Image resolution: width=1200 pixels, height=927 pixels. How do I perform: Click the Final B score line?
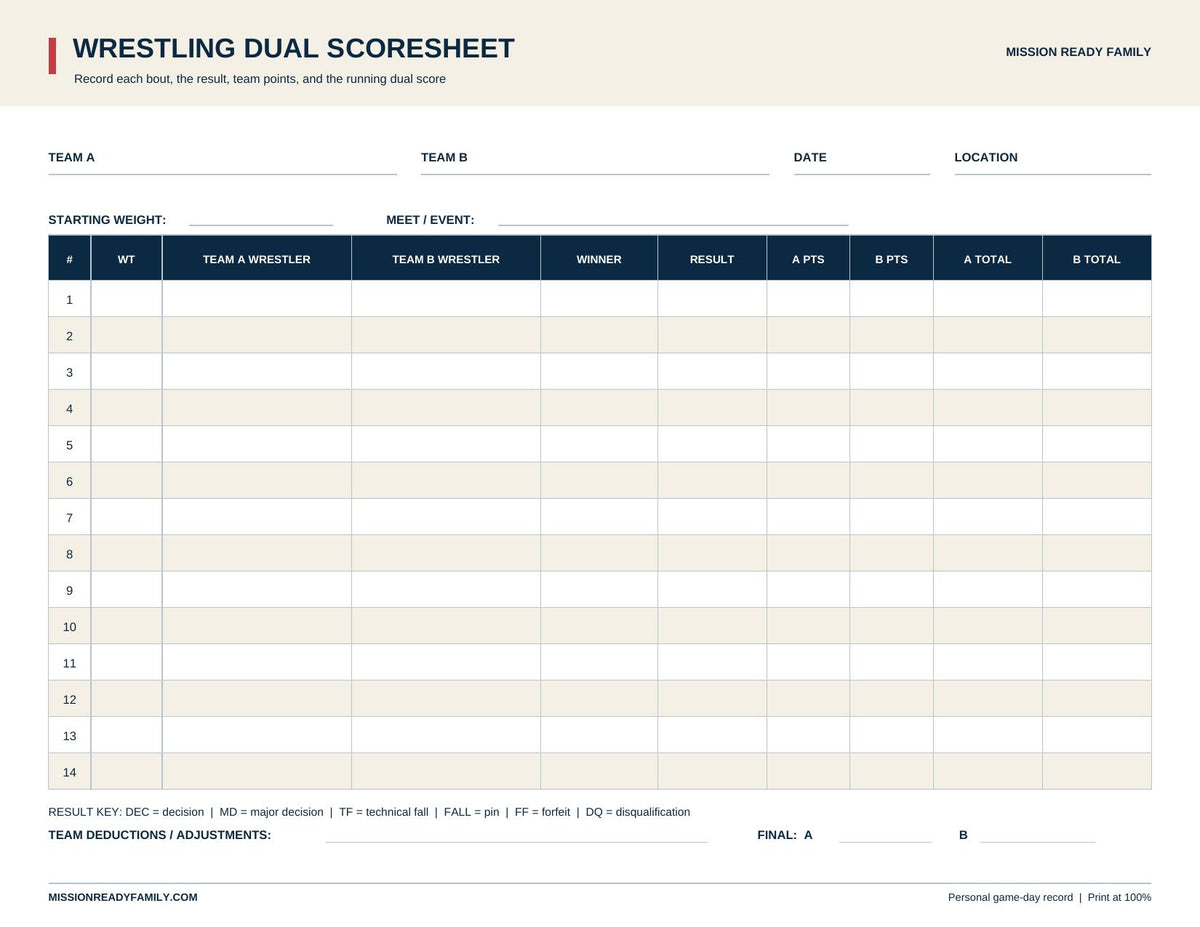tap(1037, 842)
